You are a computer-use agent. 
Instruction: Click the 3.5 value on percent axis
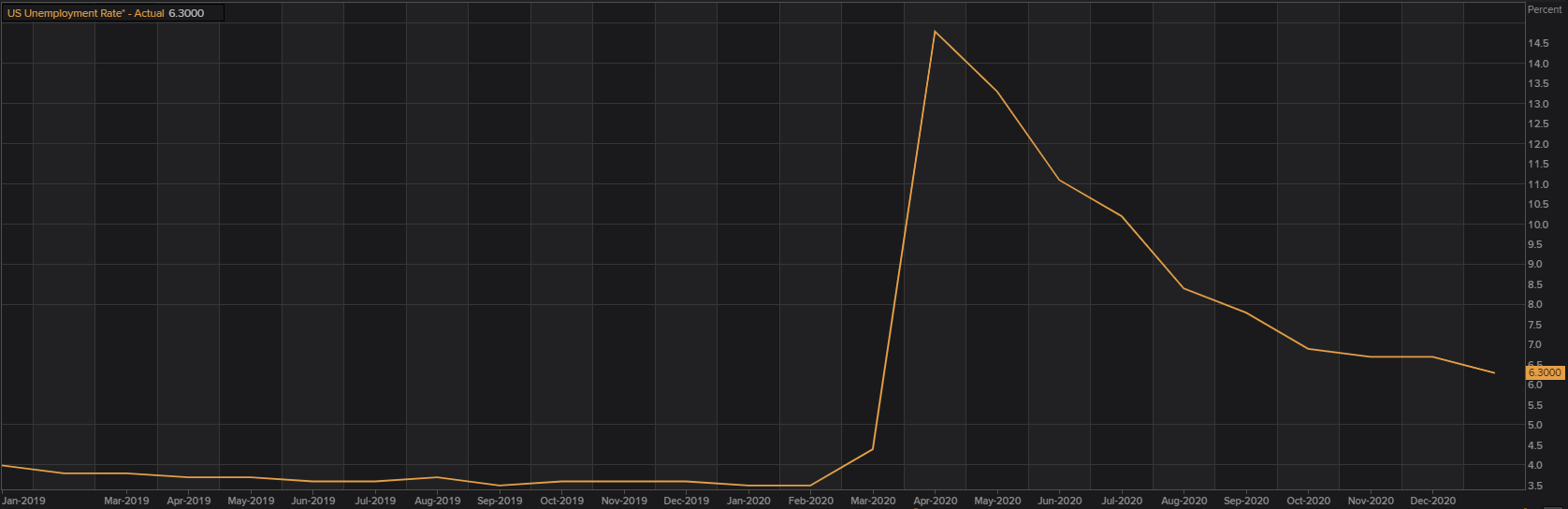click(x=1535, y=486)
